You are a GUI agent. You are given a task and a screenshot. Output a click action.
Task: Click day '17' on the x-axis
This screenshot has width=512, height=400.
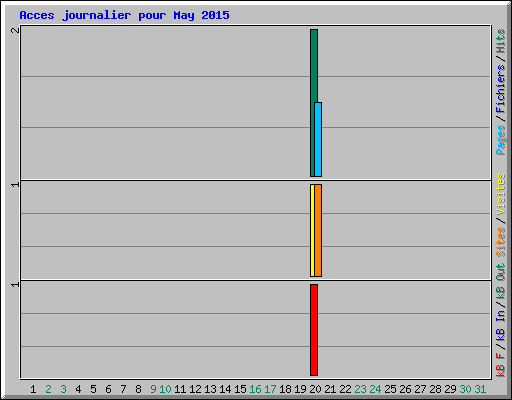[270, 389]
